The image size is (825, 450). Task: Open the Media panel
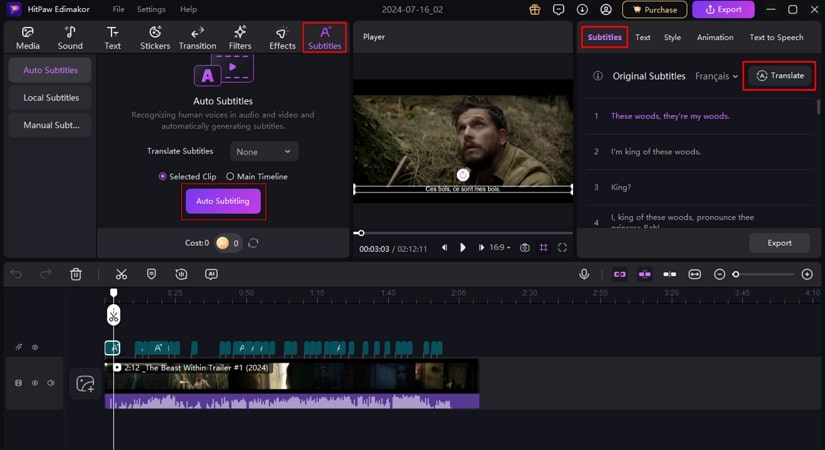tap(27, 38)
